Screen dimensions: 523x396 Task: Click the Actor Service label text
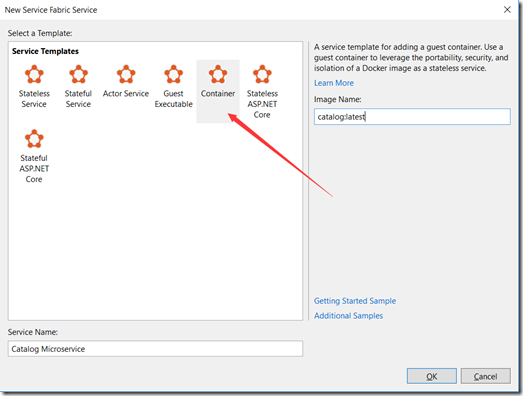coord(126,93)
